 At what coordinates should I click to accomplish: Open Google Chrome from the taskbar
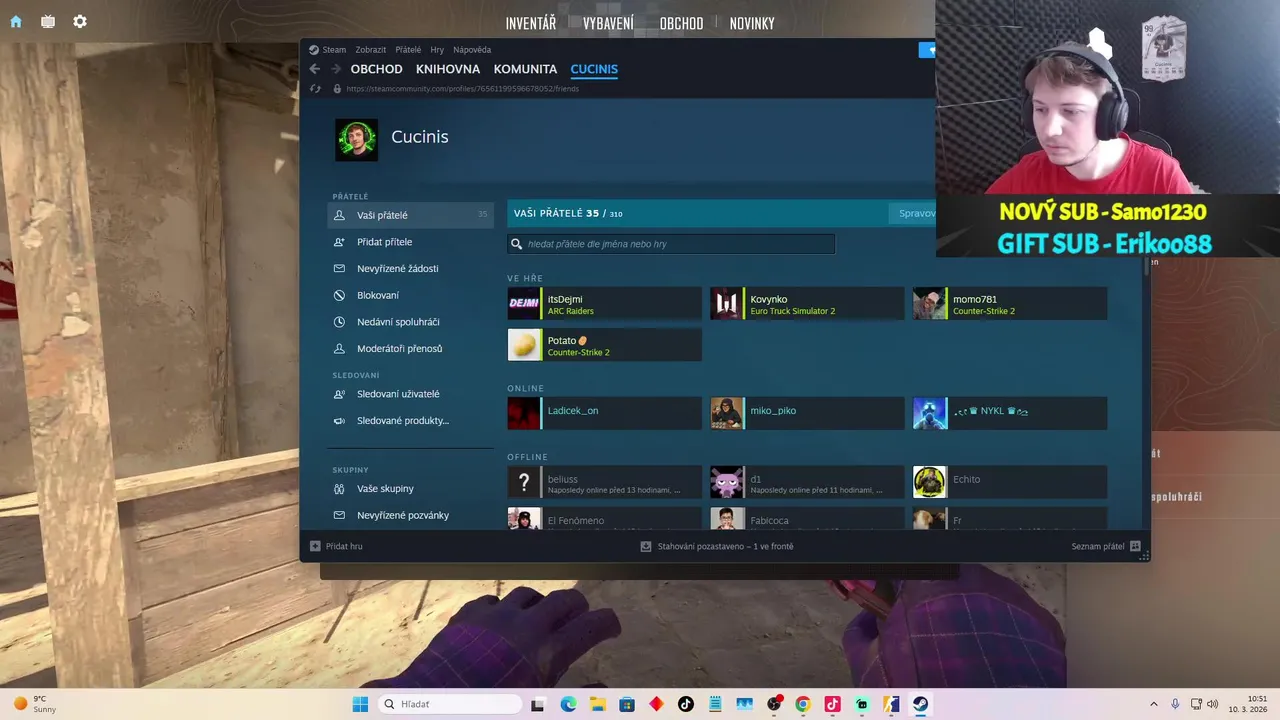(802, 704)
